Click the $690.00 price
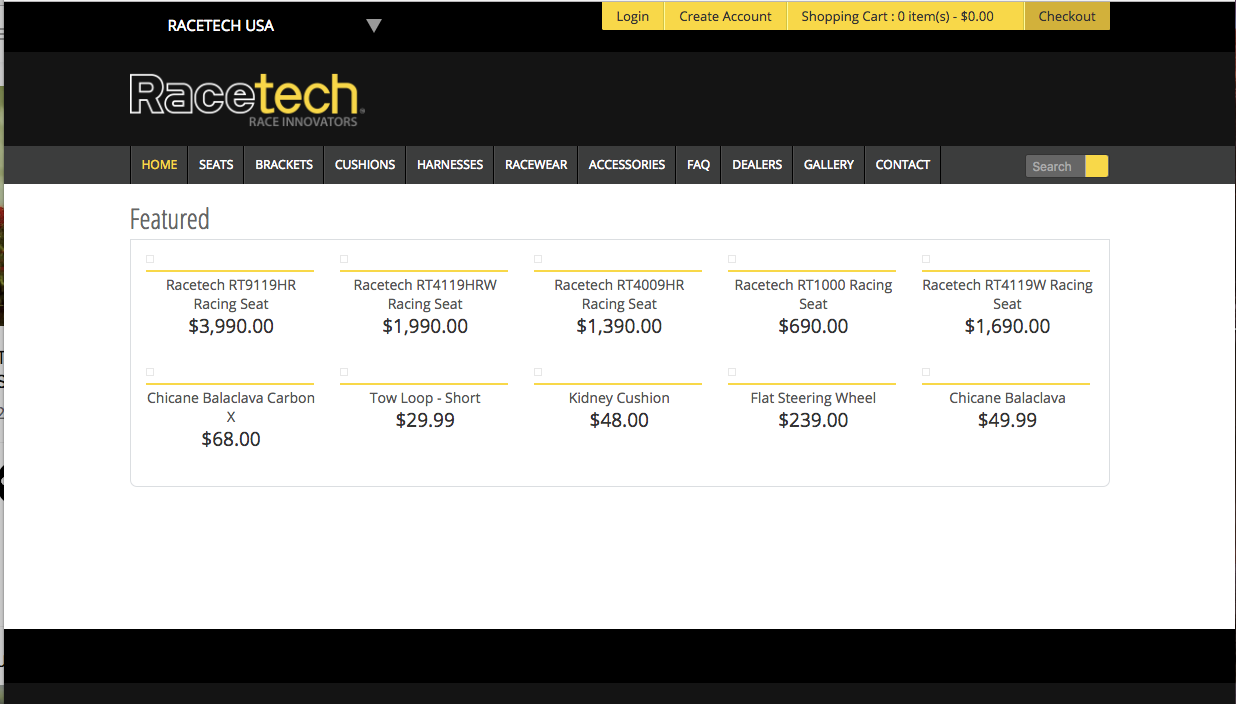This screenshot has width=1236, height=704. (813, 326)
